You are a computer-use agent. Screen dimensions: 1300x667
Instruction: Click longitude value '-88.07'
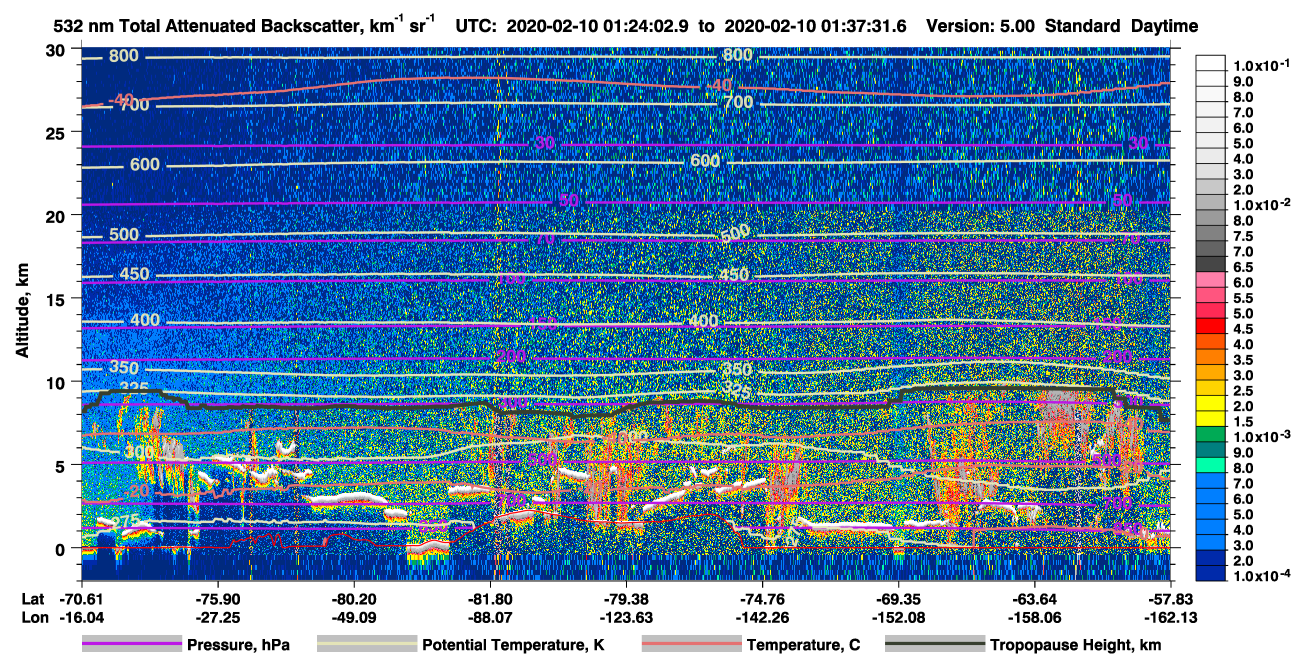490,617
